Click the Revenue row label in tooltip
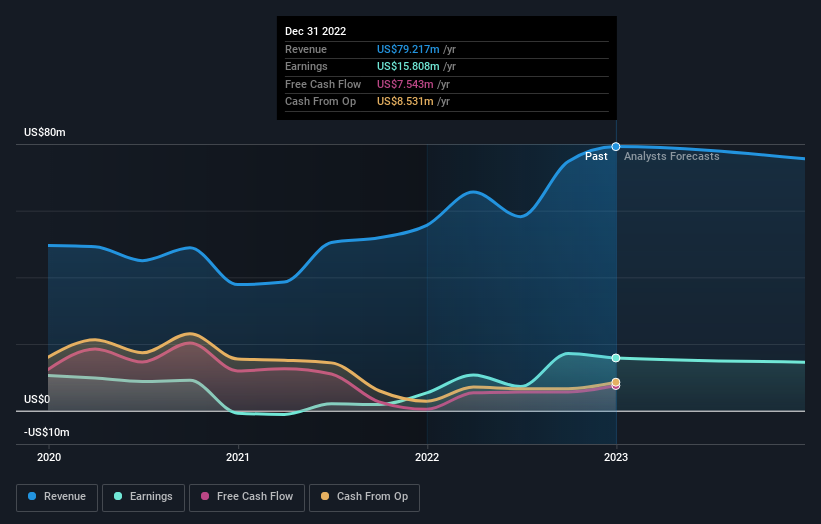 (x=306, y=49)
